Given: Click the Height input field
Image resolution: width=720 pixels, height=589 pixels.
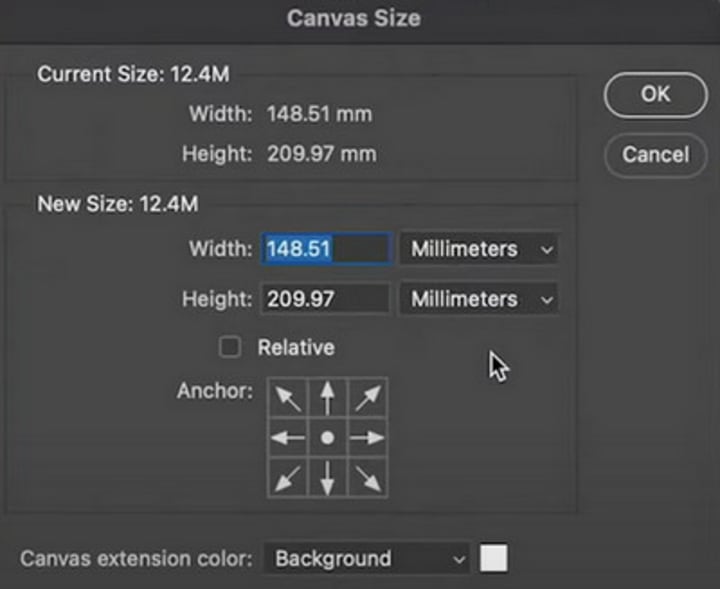Looking at the screenshot, I should tap(326, 299).
